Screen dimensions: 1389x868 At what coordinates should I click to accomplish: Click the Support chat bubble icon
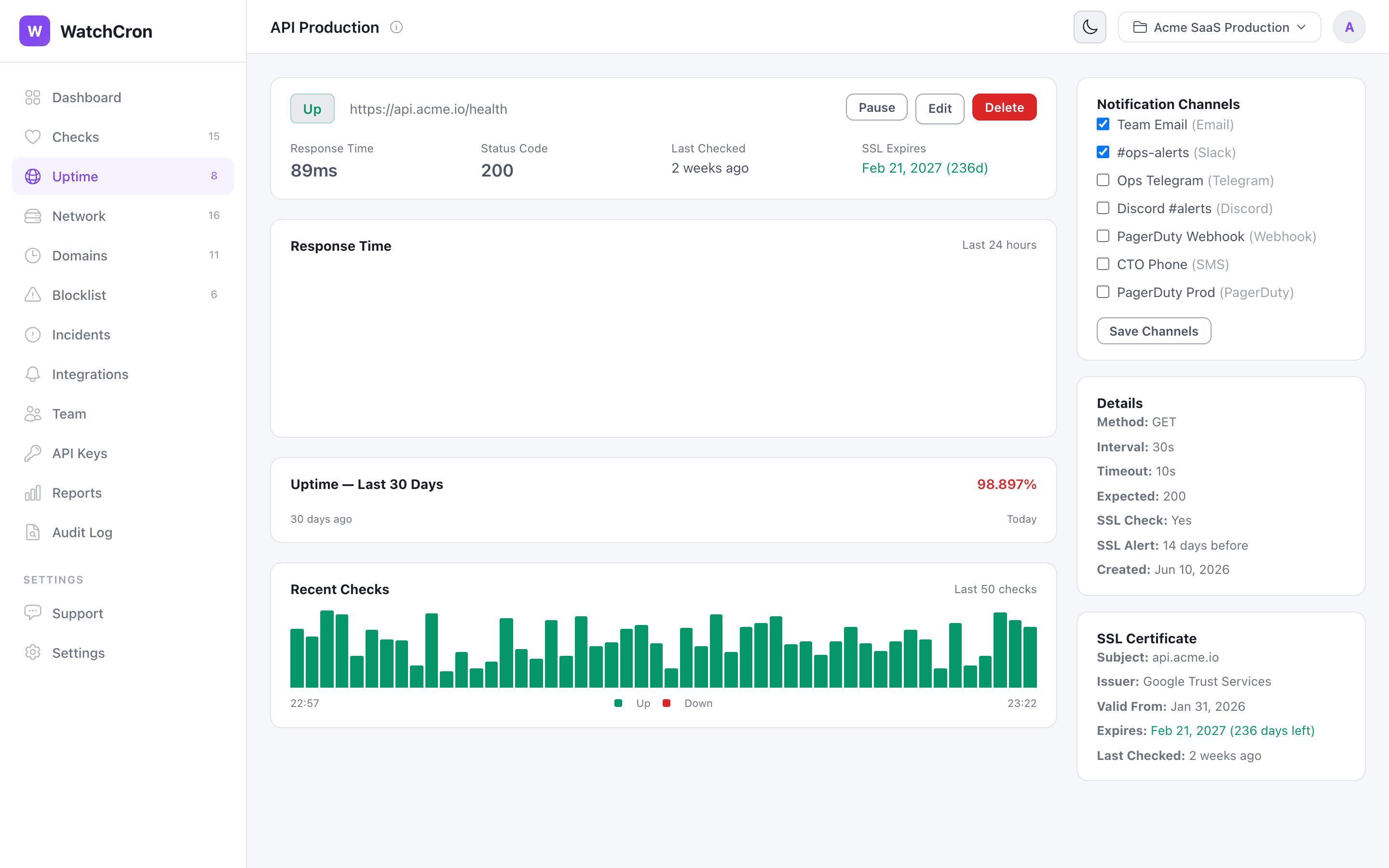(x=33, y=613)
